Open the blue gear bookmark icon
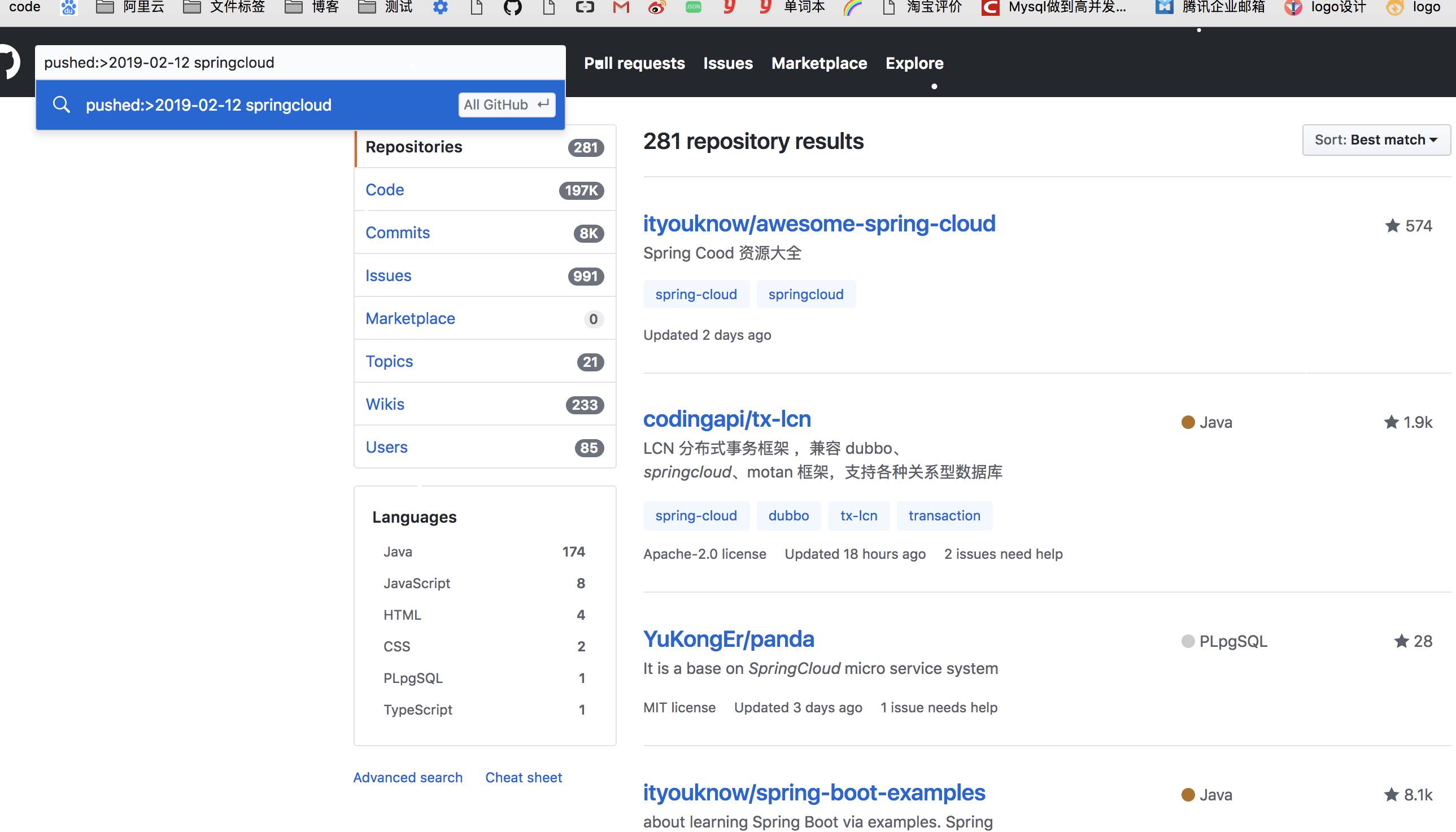The height and width of the screenshot is (832, 1456). click(x=440, y=7)
